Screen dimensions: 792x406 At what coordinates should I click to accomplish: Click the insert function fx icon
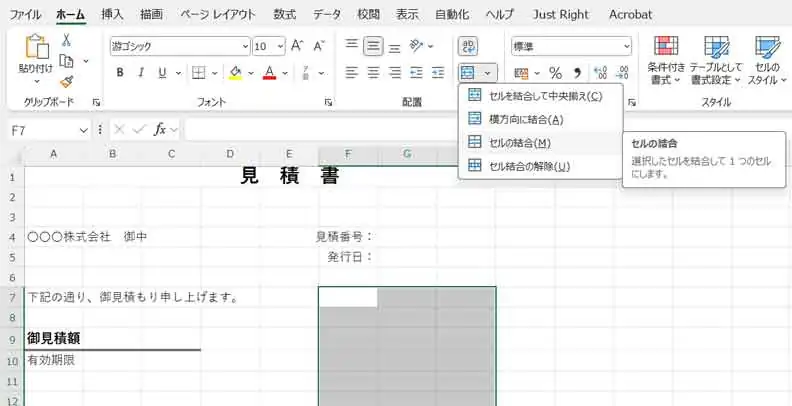pyautogui.click(x=159, y=130)
